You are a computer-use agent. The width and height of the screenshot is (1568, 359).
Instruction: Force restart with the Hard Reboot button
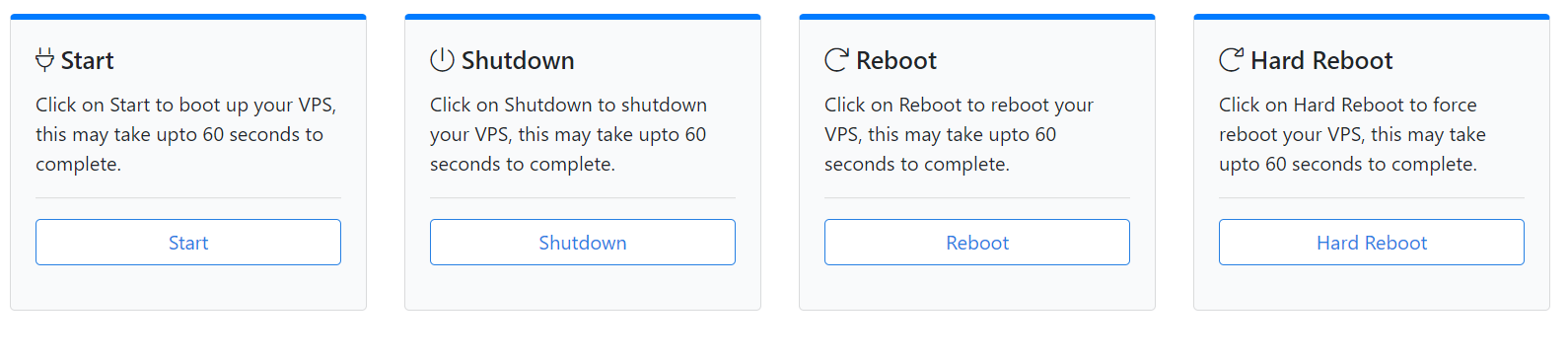pos(1372,243)
